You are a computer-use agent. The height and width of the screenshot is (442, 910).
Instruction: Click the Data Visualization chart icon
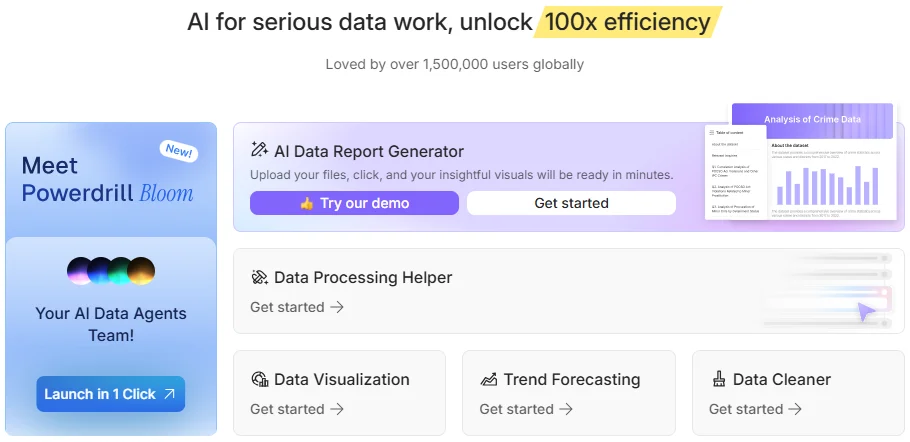259,380
